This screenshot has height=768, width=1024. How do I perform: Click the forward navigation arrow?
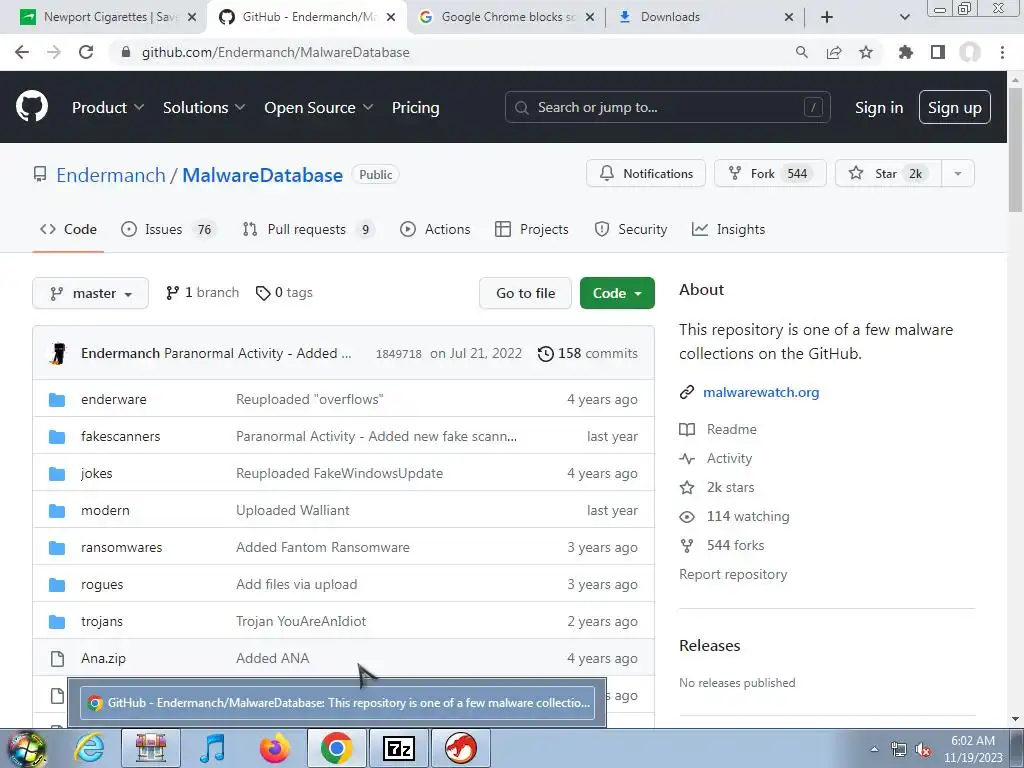[x=54, y=52]
